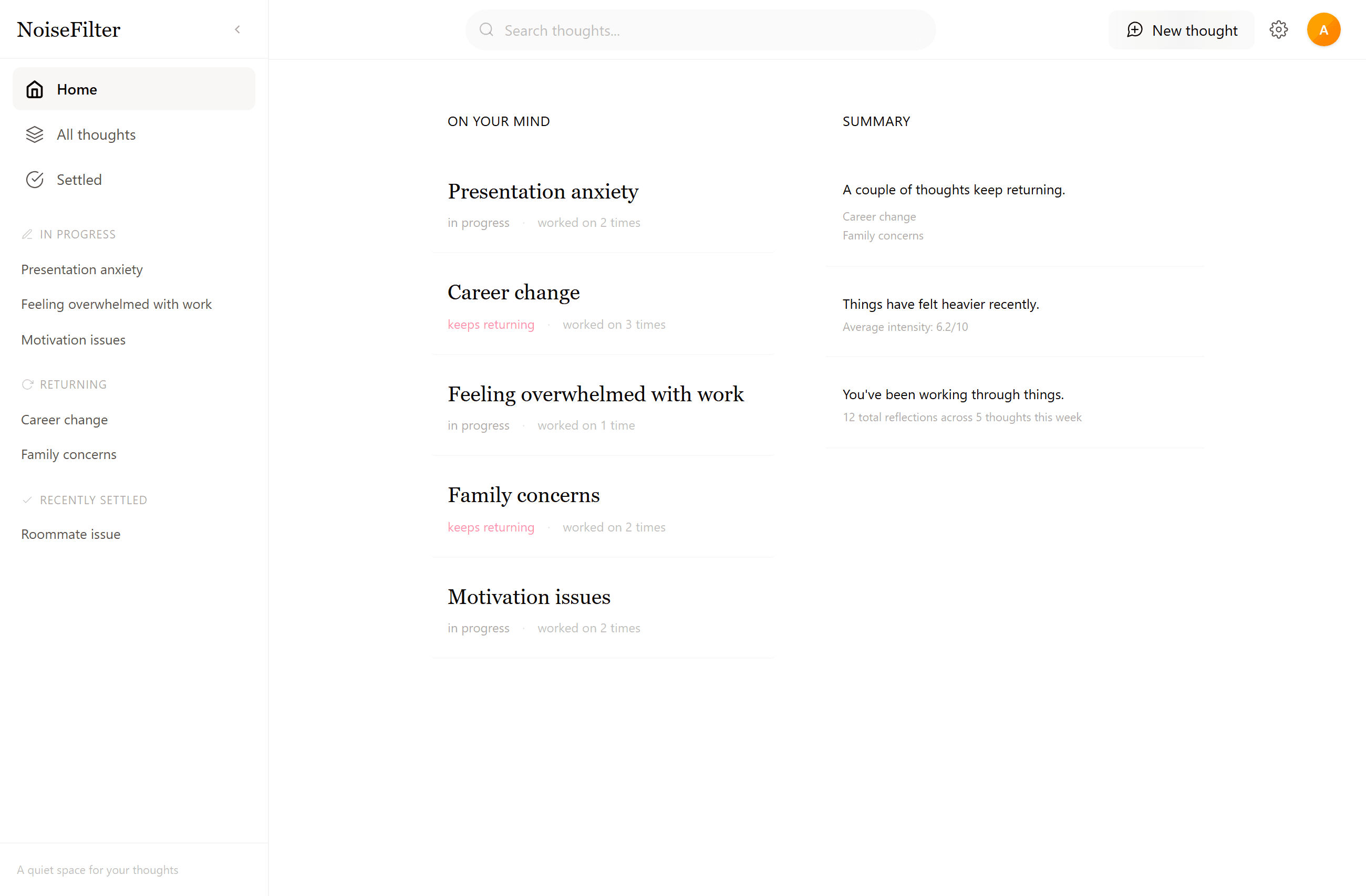Switch to the All thoughts view
This screenshot has width=1366, height=896.
96,134
